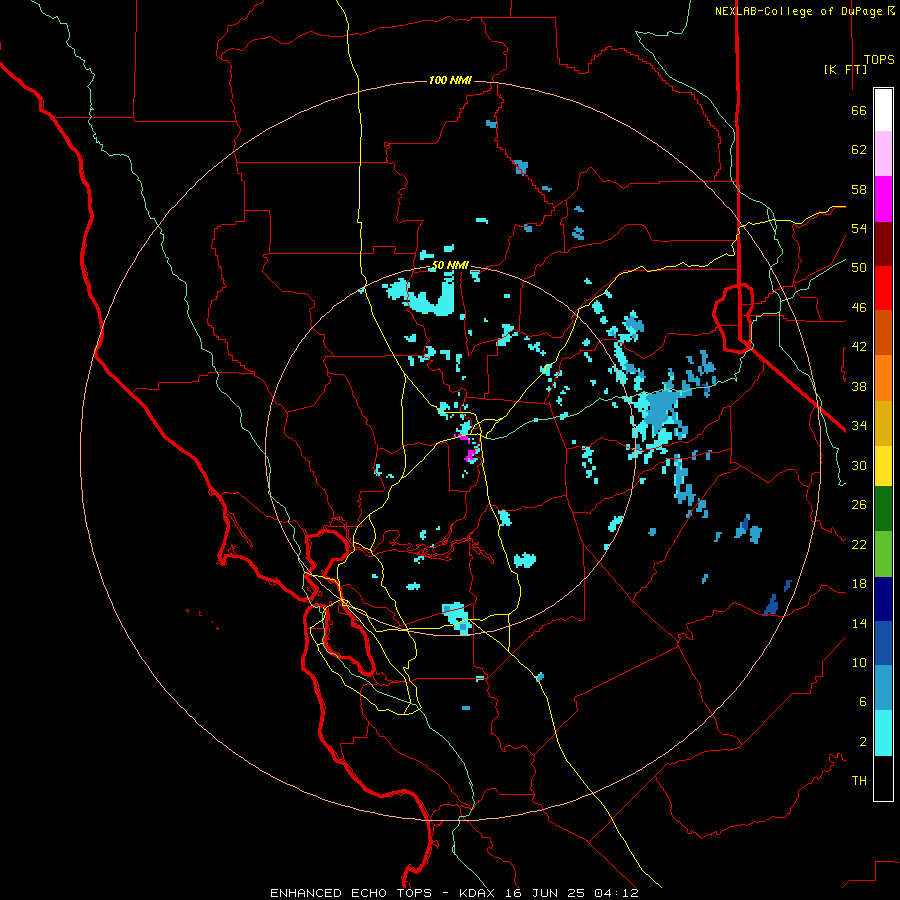
Task: Click the dark red swatch between 54 and 50
Action: tap(883, 244)
